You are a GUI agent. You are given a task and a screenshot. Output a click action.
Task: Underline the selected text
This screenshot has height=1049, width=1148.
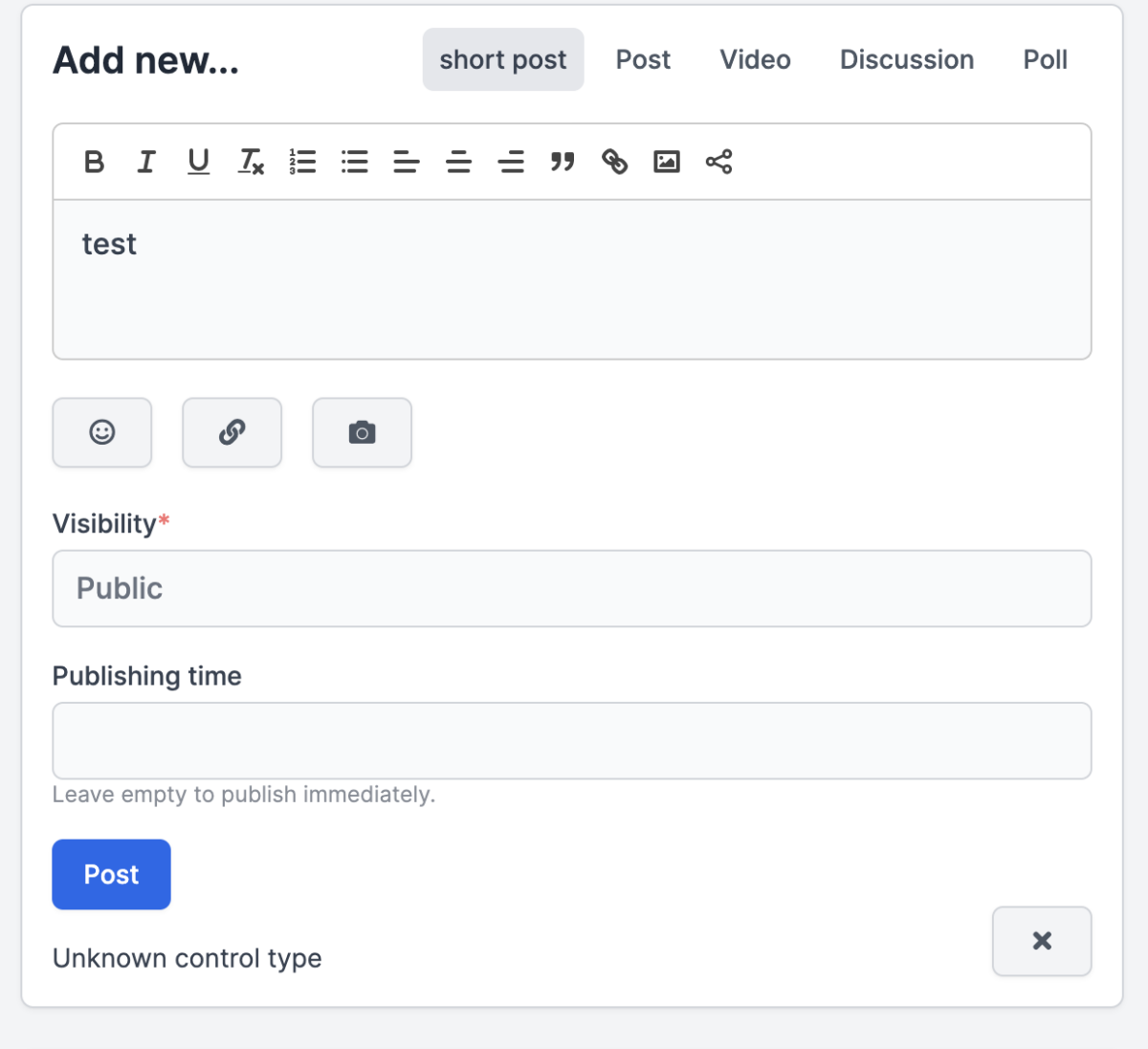click(x=198, y=162)
